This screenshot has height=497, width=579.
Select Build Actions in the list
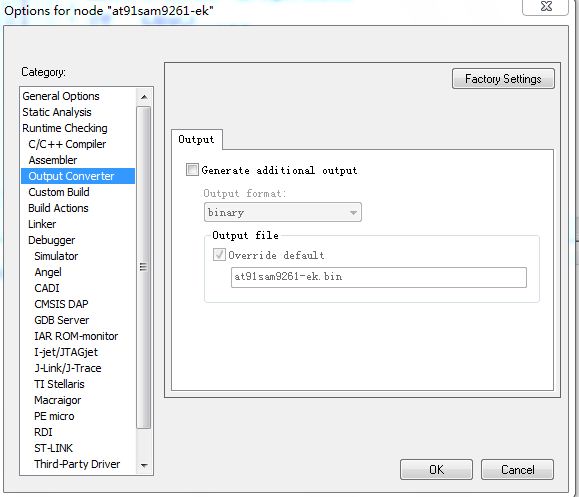point(58,208)
